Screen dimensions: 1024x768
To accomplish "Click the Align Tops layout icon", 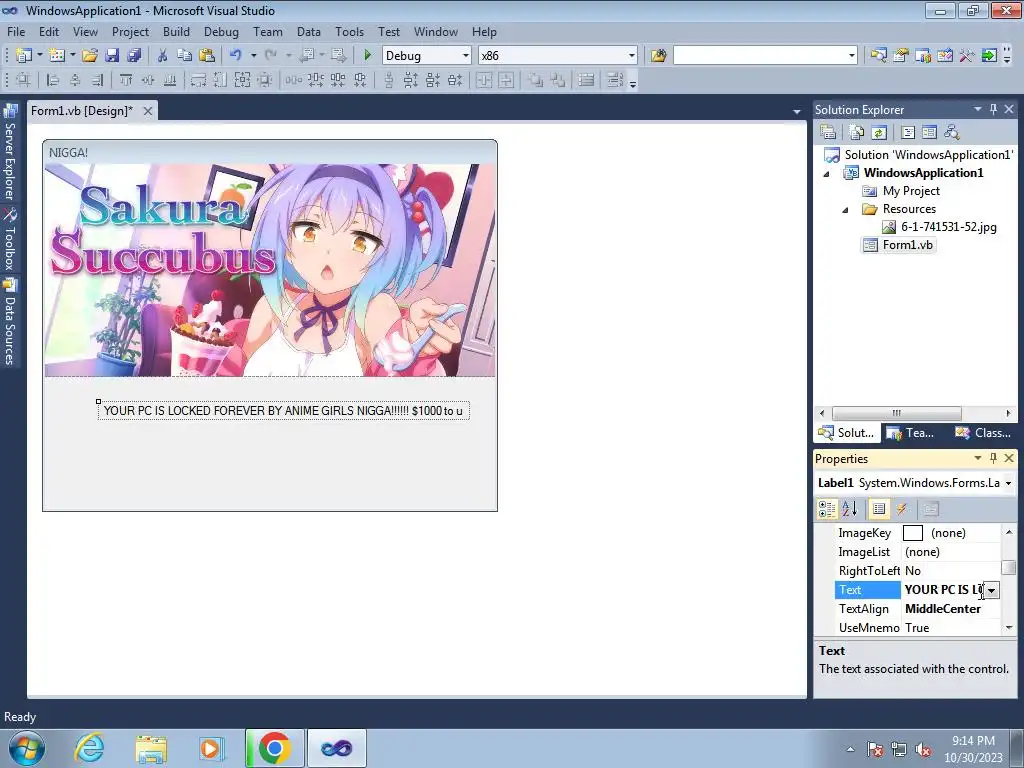I will coord(125,80).
